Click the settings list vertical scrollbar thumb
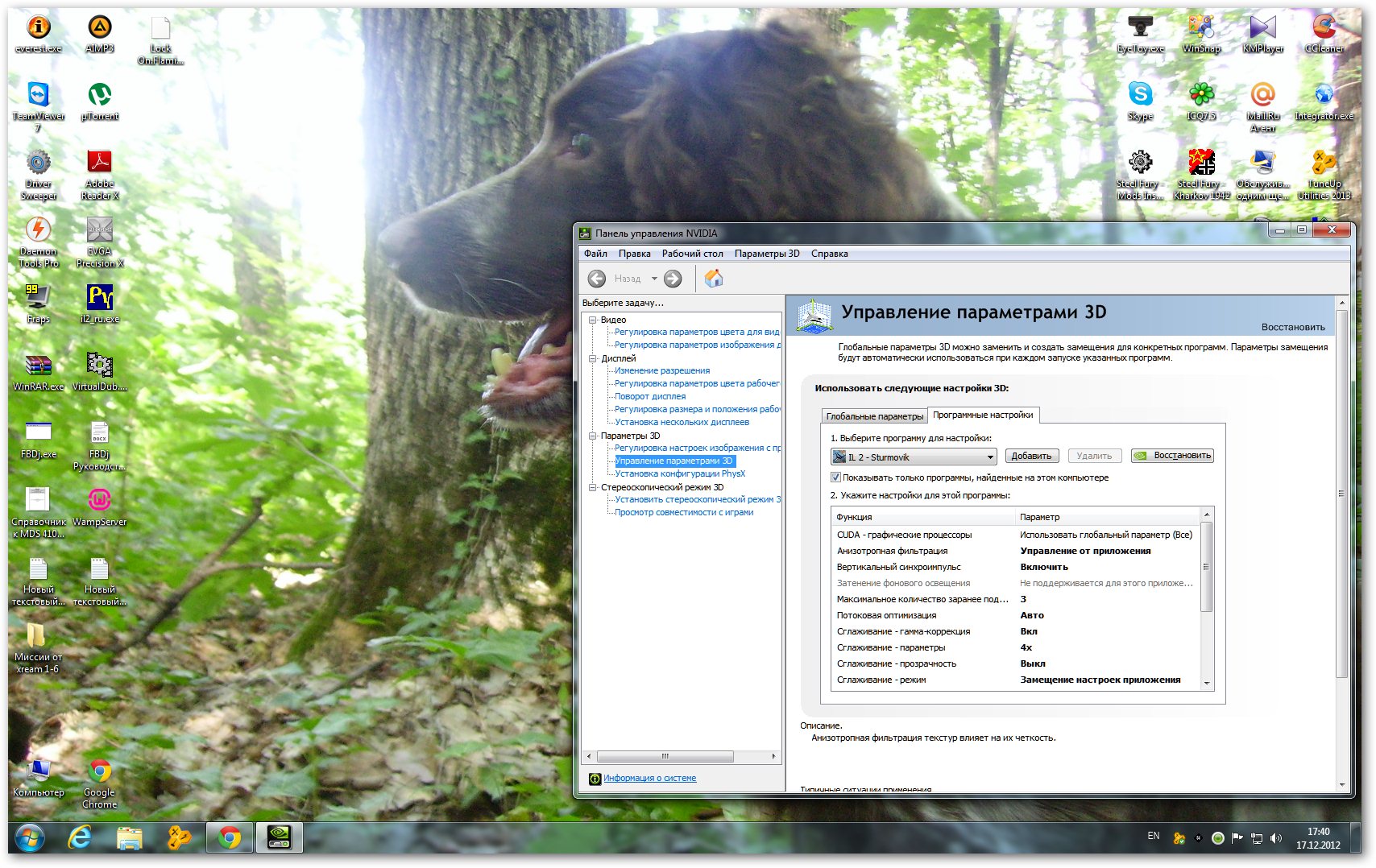The width and height of the screenshot is (1376, 868). coord(1206,567)
